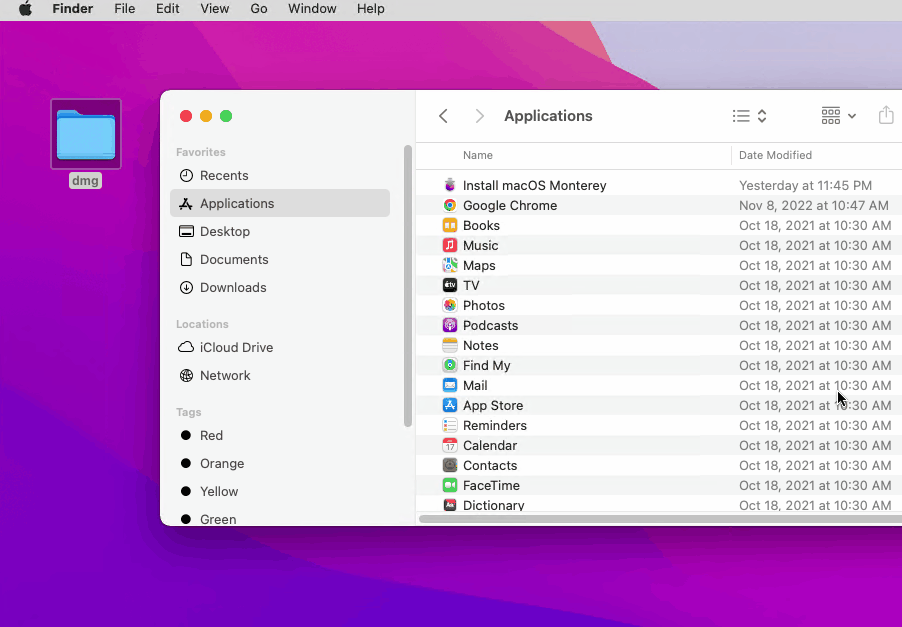The width and height of the screenshot is (902, 627).
Task: Select Applications in the sidebar
Action: pyautogui.click(x=280, y=203)
